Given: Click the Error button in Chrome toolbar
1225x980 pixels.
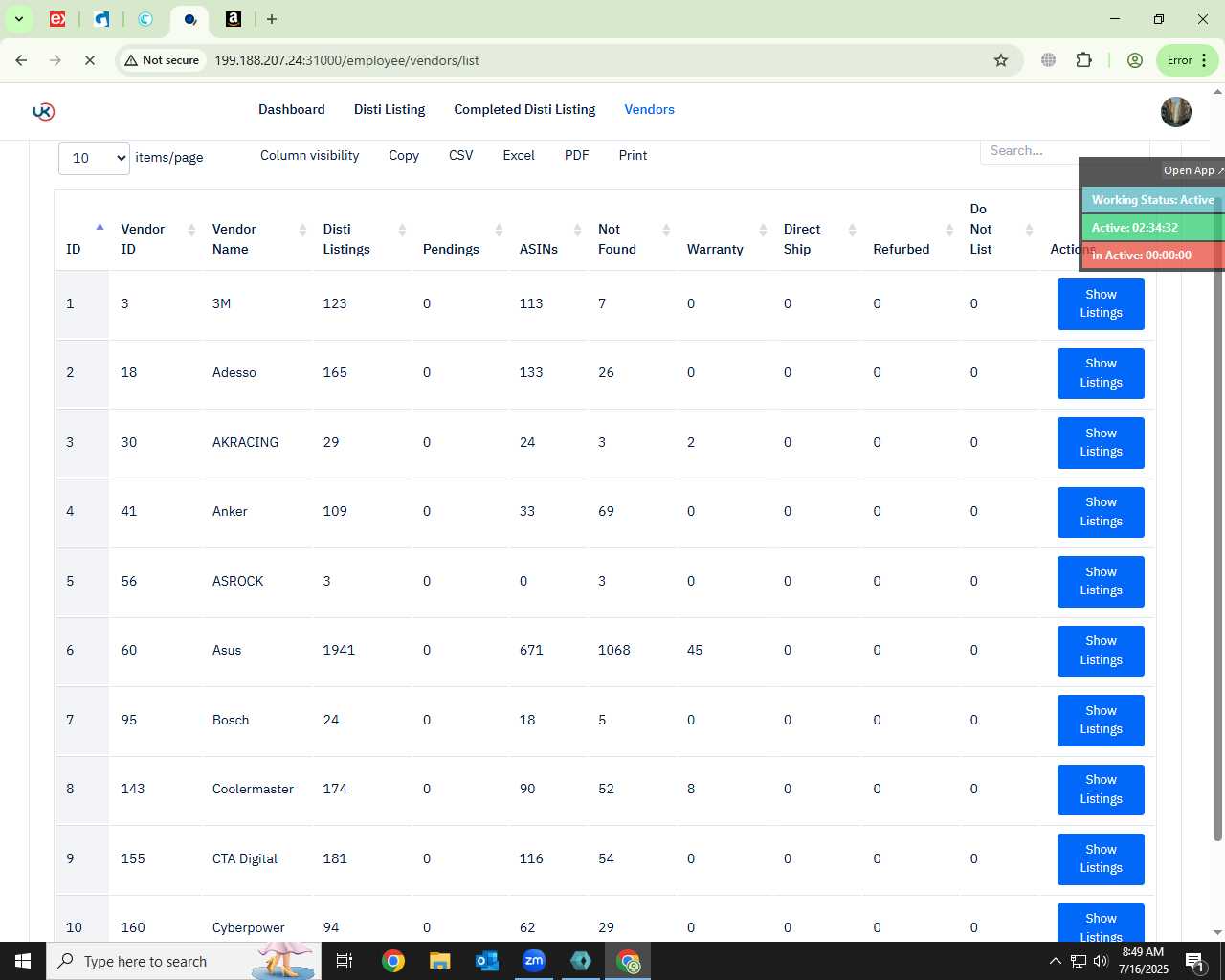Looking at the screenshot, I should [1187, 60].
